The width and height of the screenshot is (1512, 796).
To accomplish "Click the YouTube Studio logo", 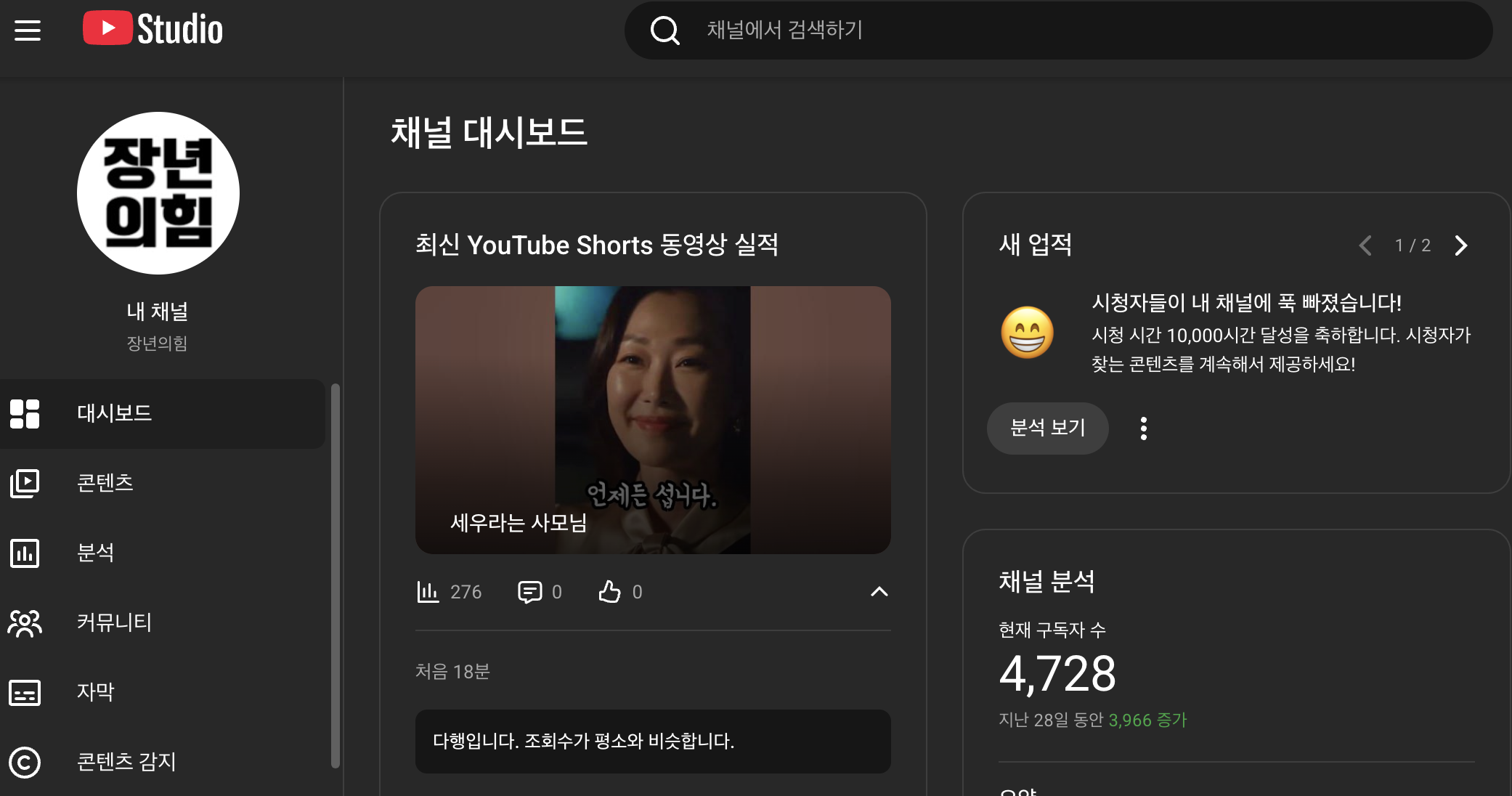I will tap(153, 29).
